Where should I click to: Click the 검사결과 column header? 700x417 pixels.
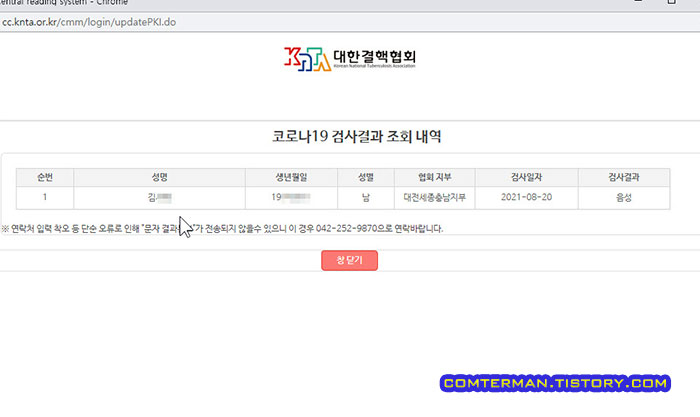pyautogui.click(x=624, y=177)
